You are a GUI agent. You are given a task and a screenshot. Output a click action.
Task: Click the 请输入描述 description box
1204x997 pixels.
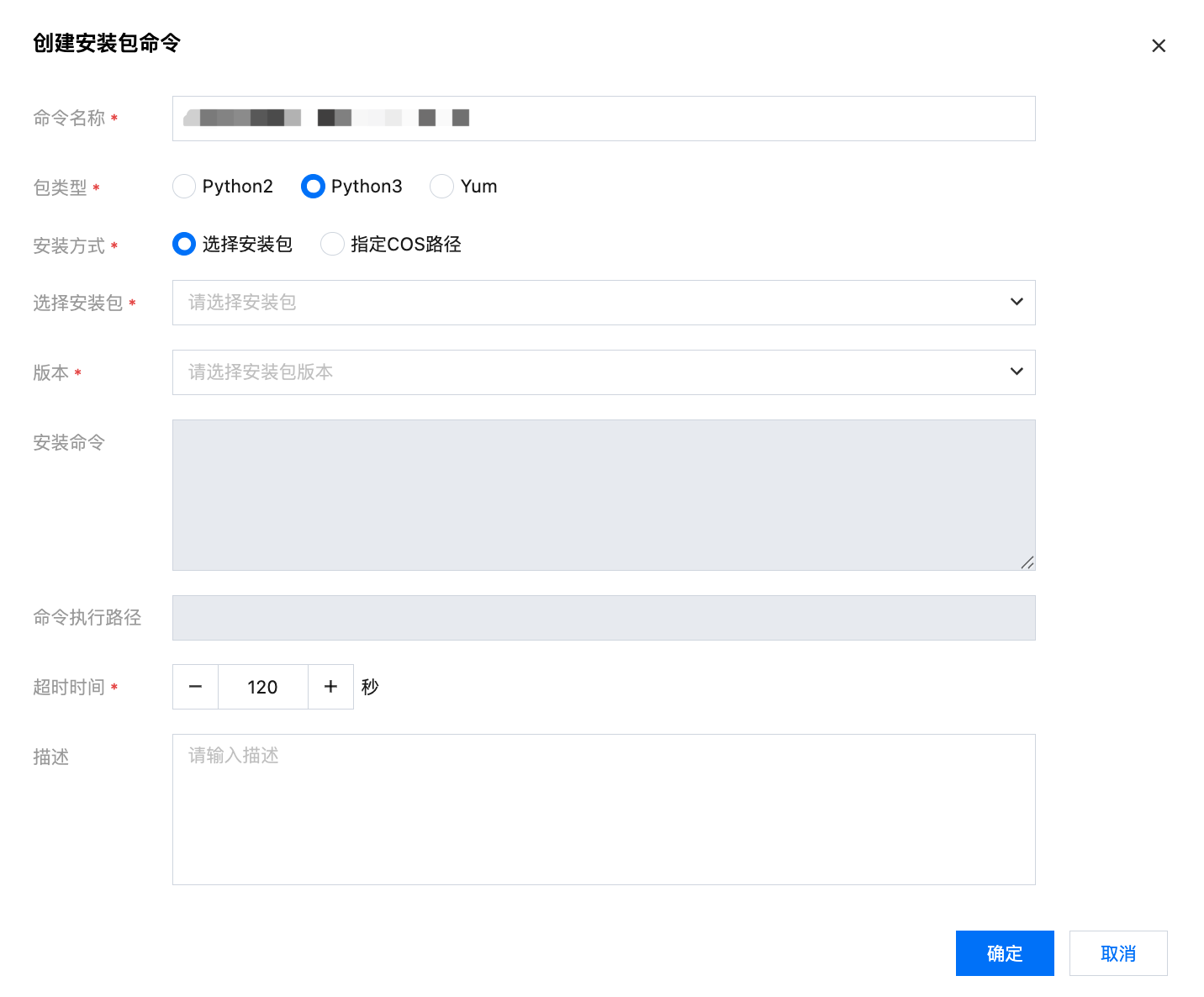(603, 809)
